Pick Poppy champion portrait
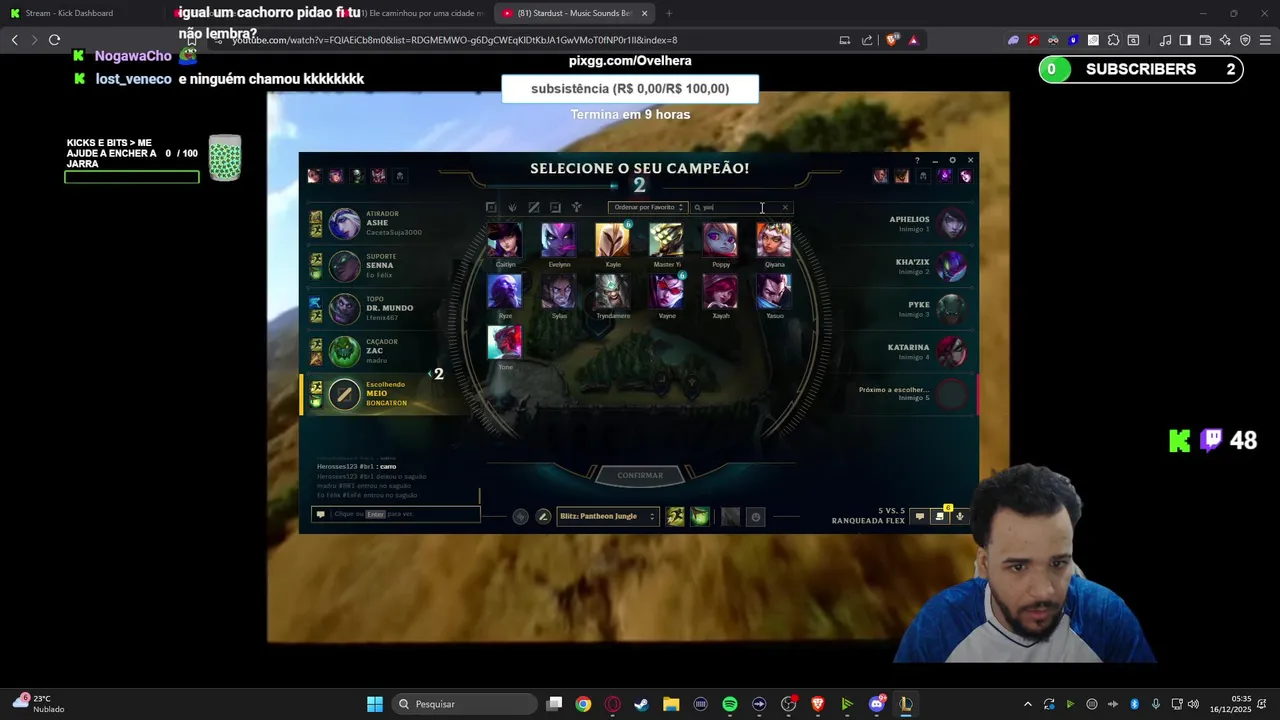The image size is (1280, 720). (x=721, y=241)
